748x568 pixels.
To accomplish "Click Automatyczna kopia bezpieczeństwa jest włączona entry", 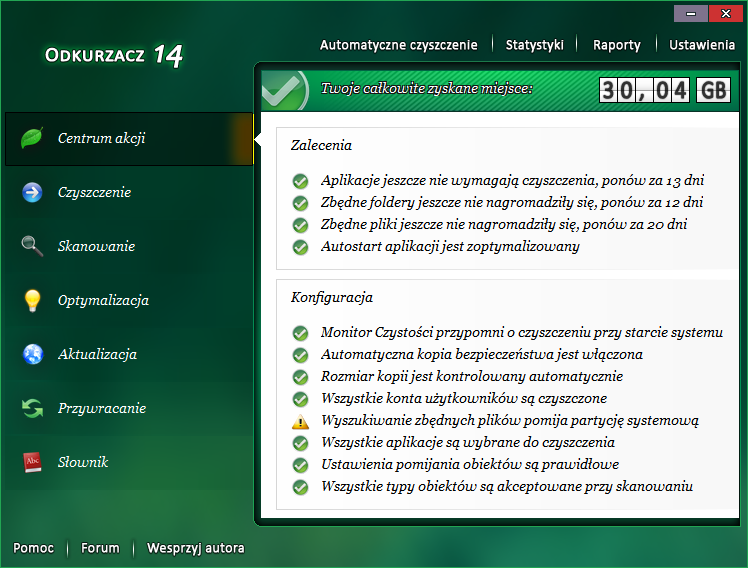I will pos(482,354).
